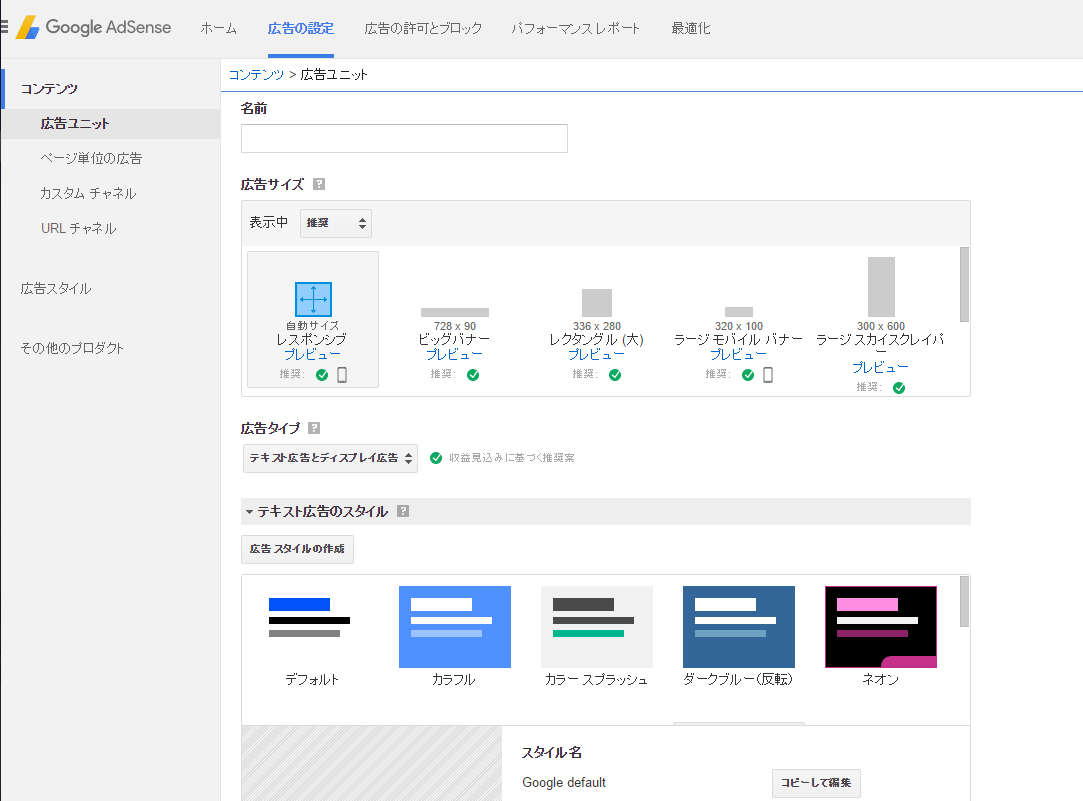Click the green check under レスポンシブ
Screen dimensions: 1083x801
click(x=322, y=375)
